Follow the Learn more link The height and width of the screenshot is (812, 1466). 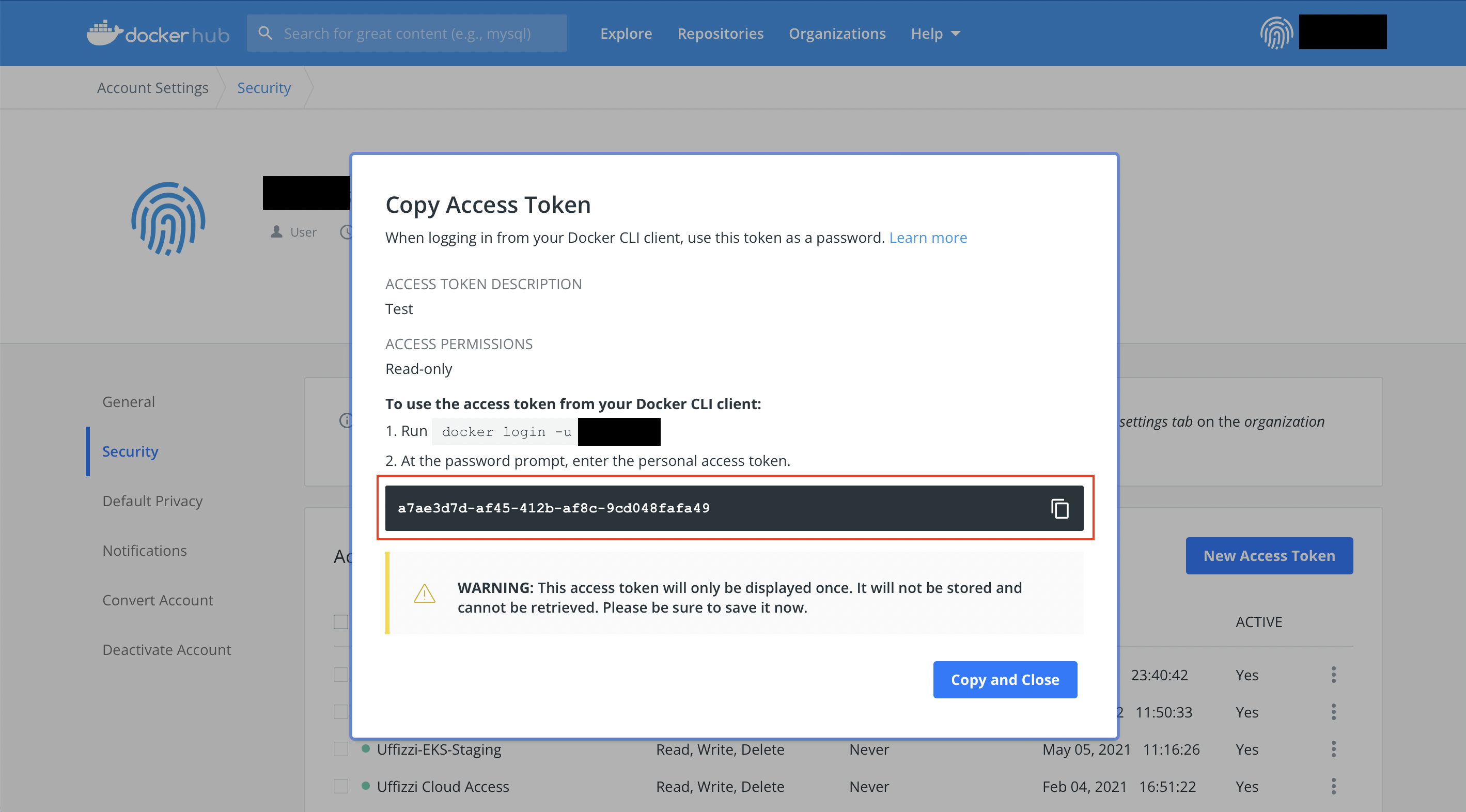coord(928,237)
